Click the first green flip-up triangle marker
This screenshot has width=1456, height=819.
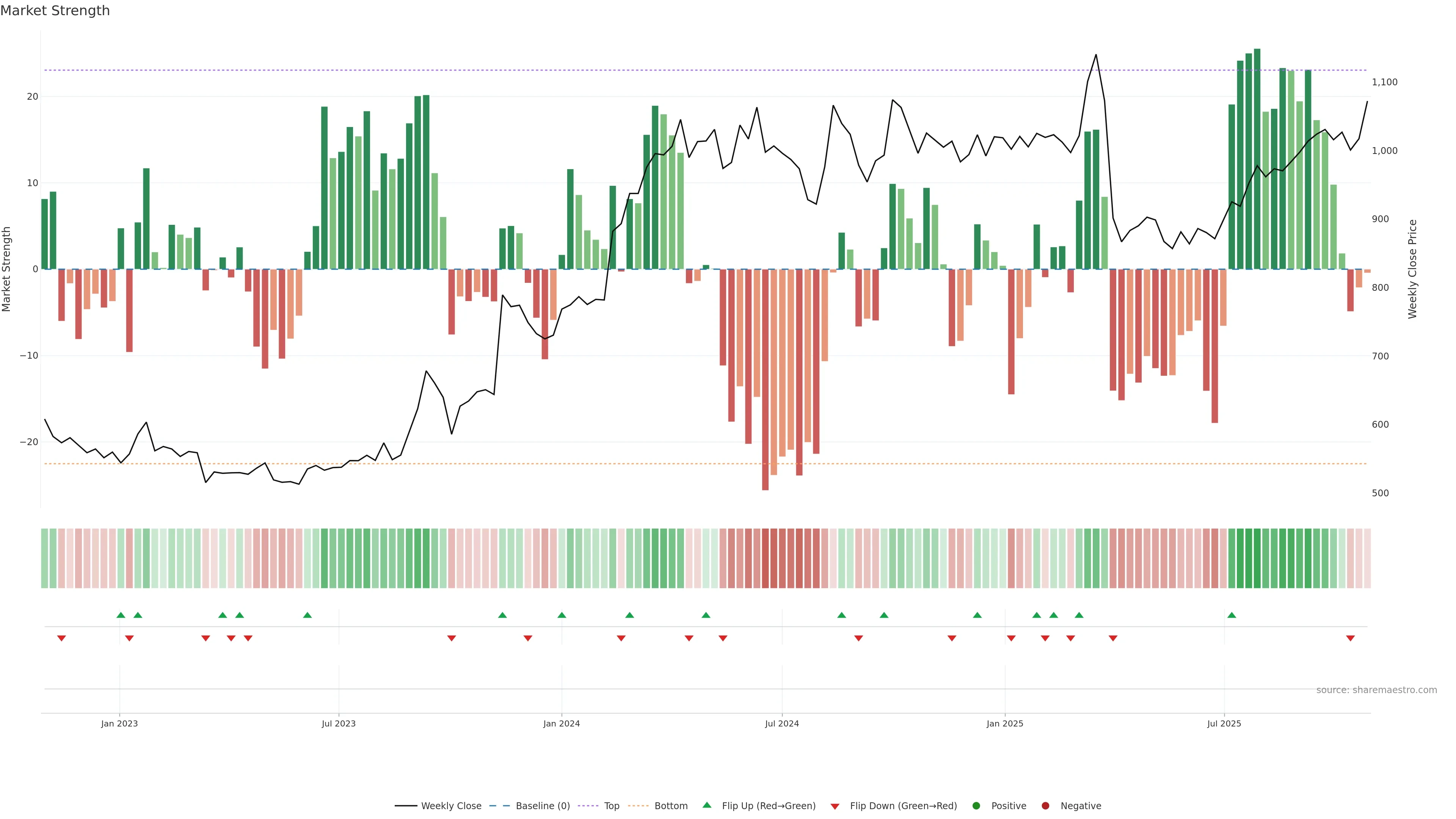click(x=121, y=615)
